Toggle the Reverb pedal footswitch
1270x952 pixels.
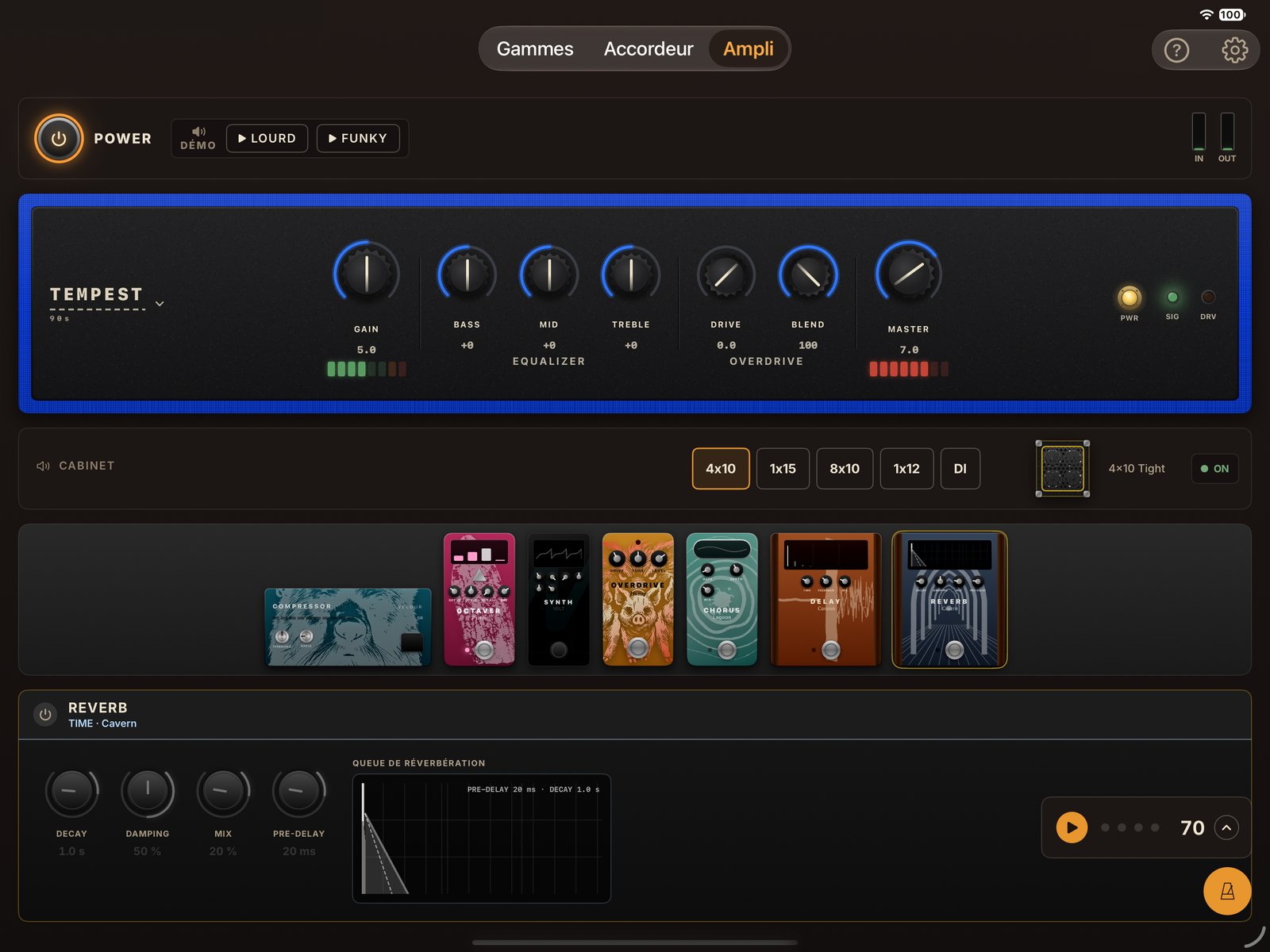coord(955,651)
